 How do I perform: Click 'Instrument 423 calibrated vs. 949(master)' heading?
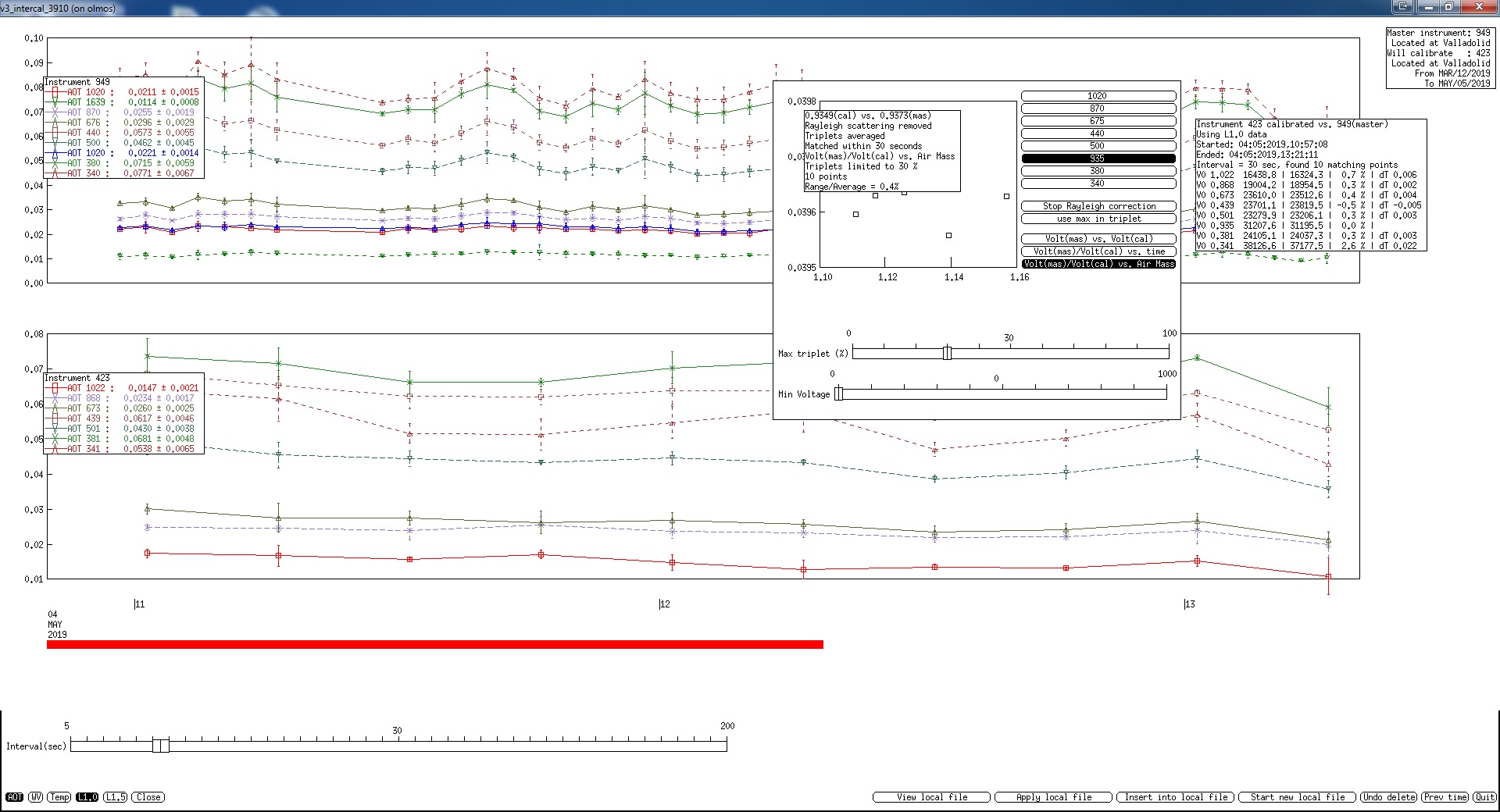(1292, 124)
